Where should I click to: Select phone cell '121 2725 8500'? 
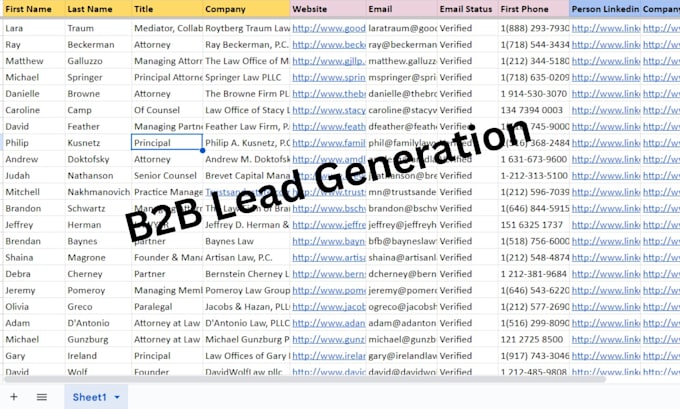[534, 340]
